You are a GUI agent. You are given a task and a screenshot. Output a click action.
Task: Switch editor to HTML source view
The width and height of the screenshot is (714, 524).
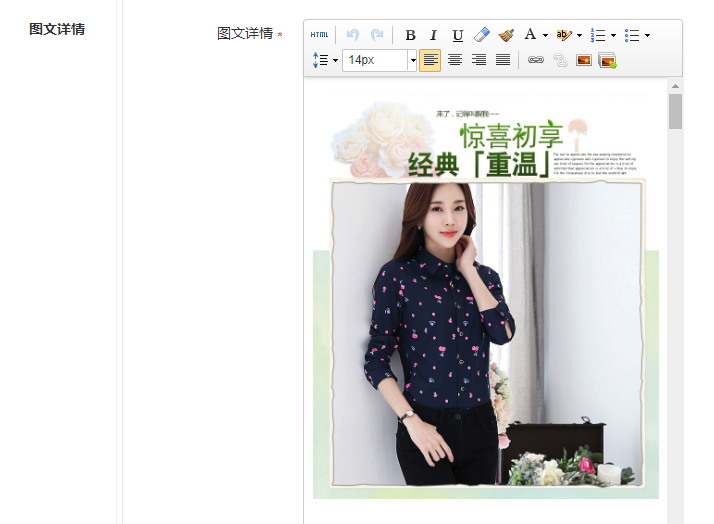coord(319,35)
